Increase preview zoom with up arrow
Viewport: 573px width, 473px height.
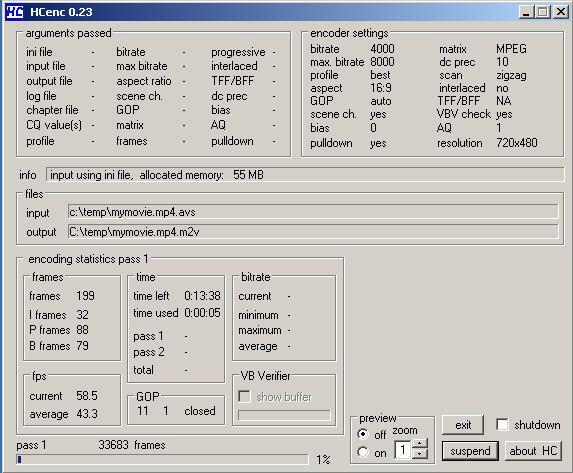[x=420, y=444]
